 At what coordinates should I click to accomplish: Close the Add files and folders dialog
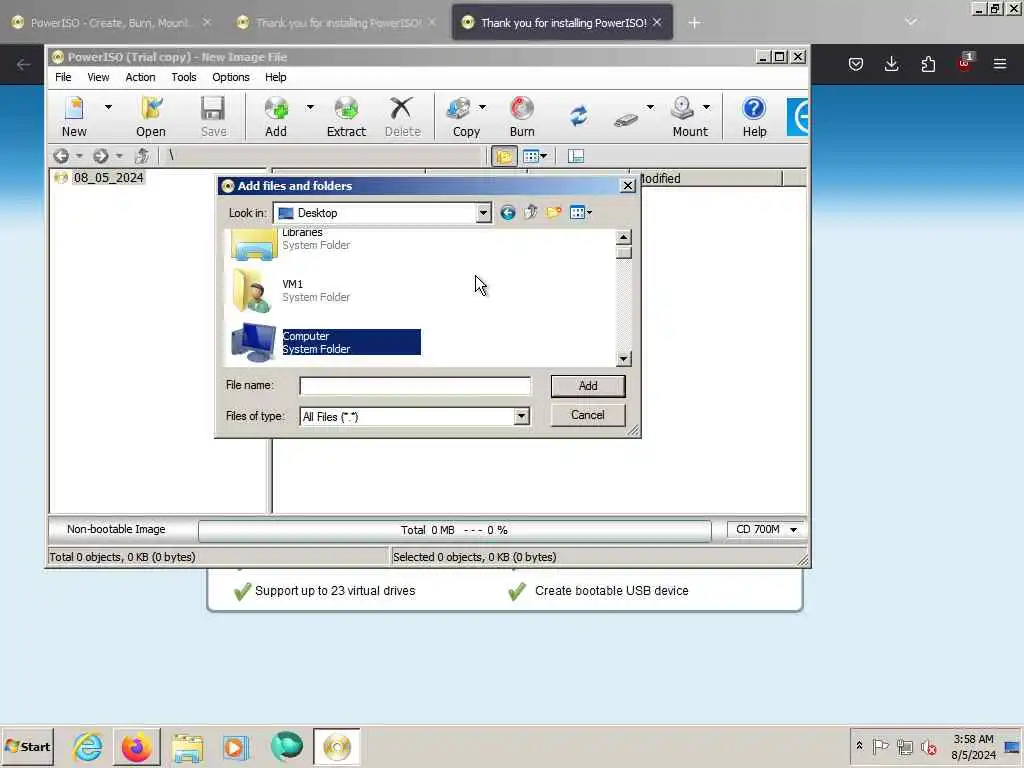[x=628, y=185]
